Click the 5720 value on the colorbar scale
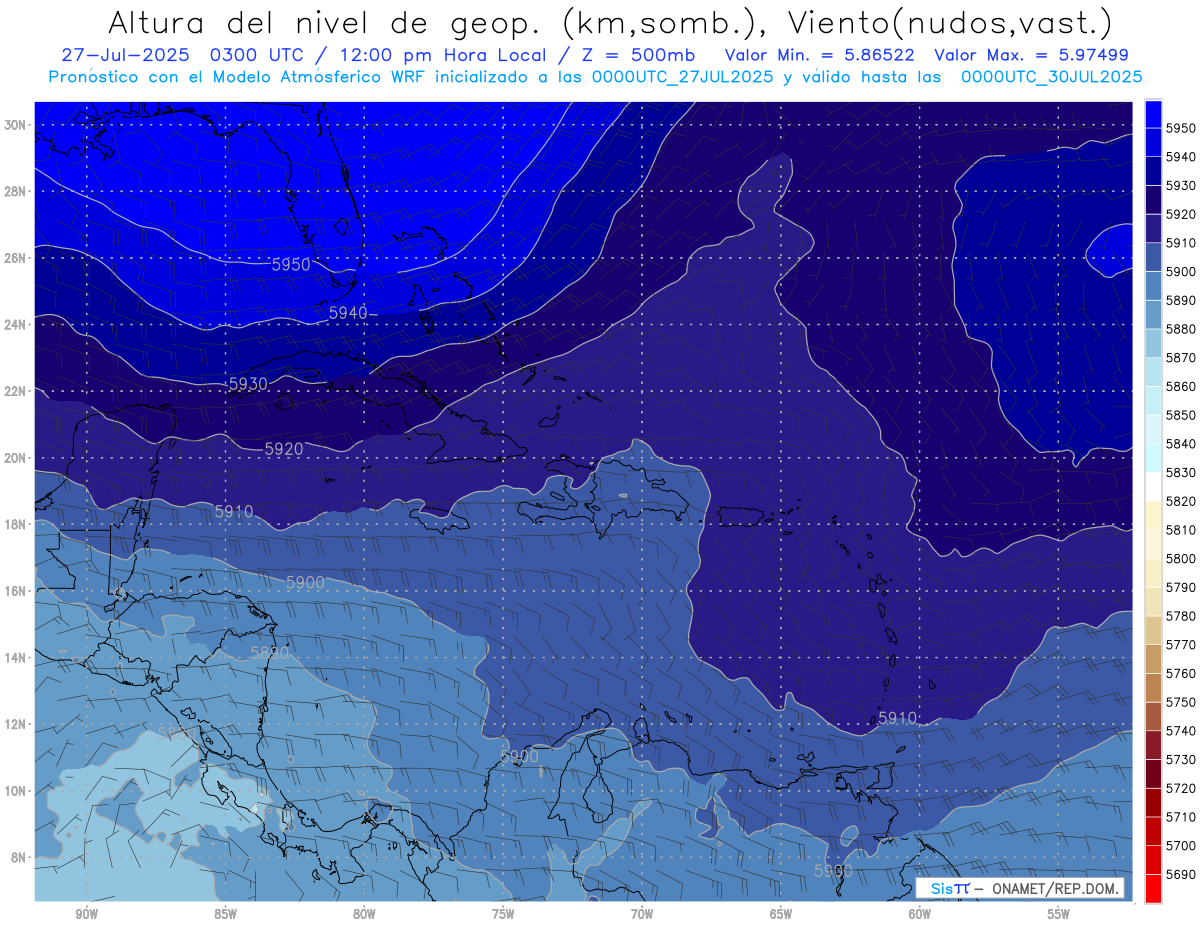 pos(1181,788)
